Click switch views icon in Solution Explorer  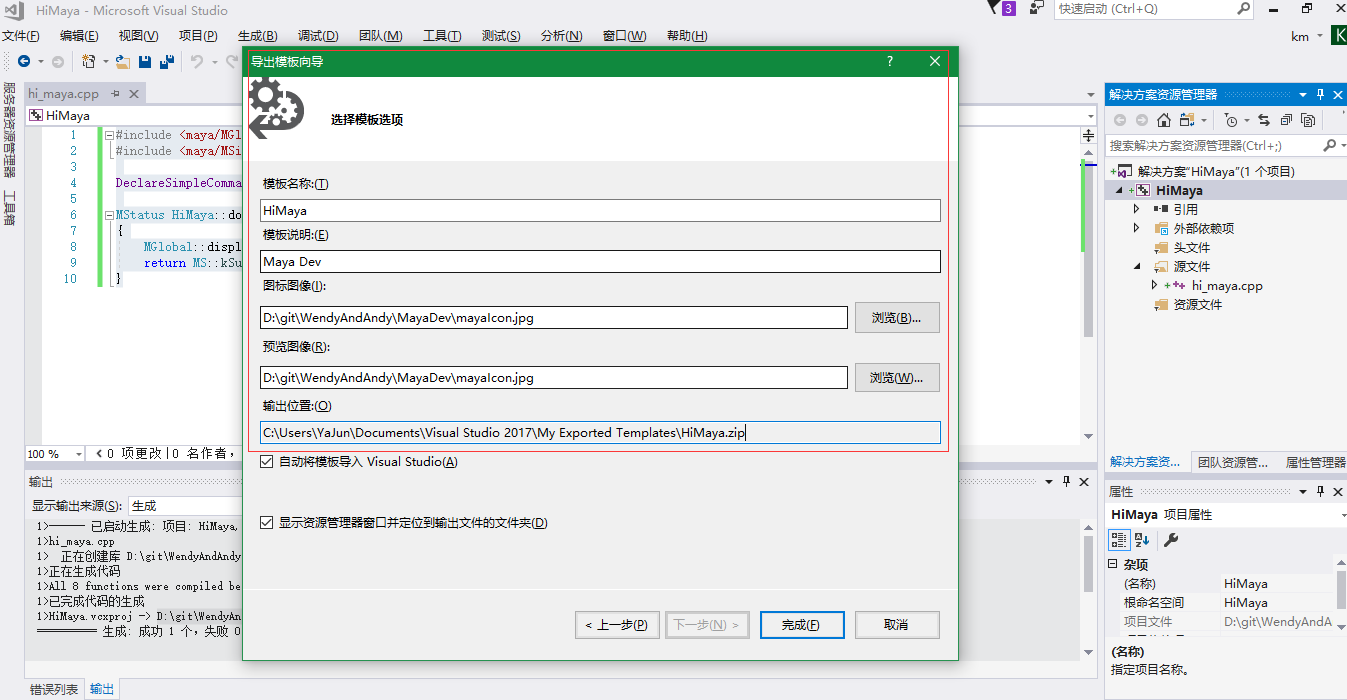point(1187,120)
